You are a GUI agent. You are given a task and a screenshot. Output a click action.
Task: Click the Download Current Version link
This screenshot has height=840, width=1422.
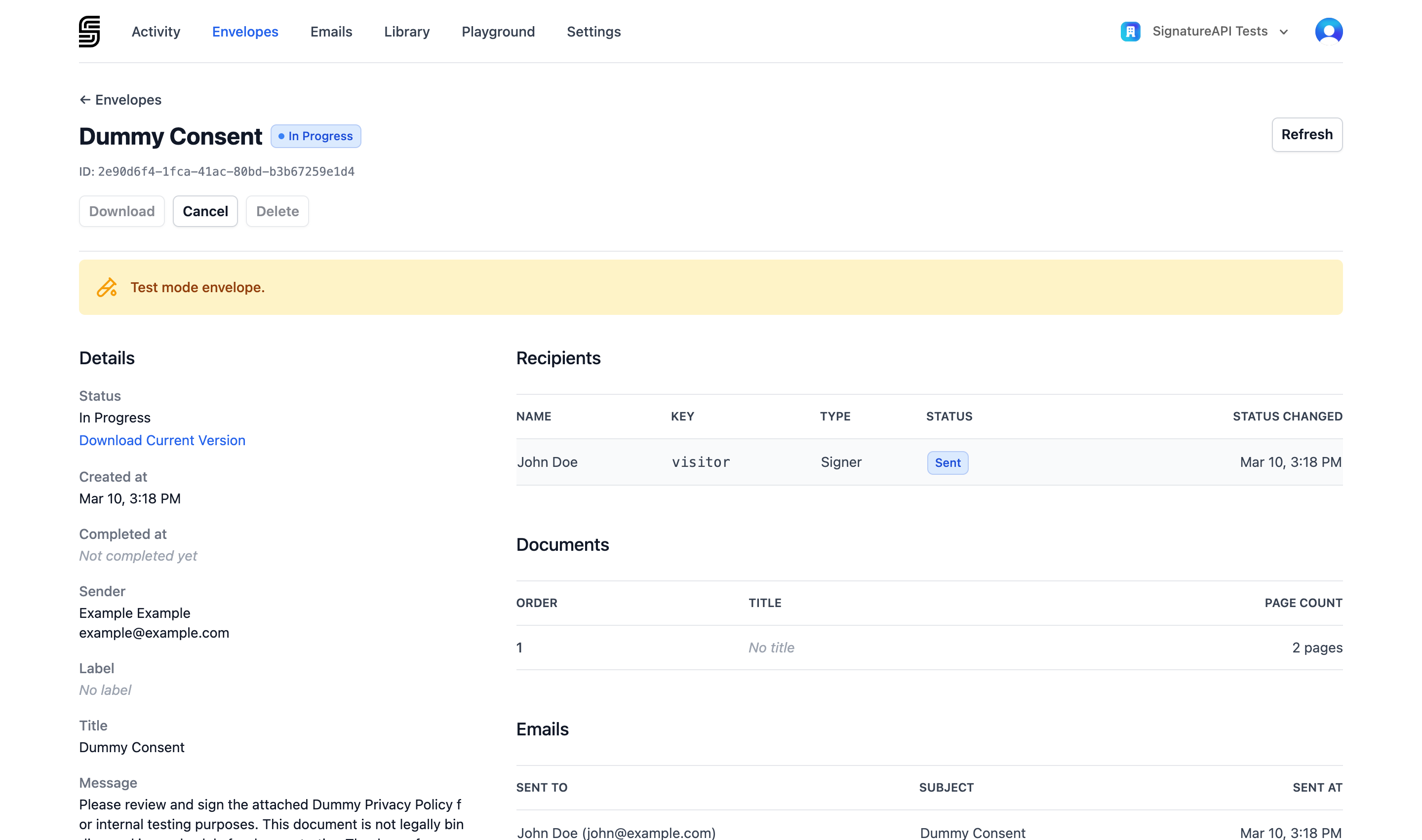click(162, 440)
